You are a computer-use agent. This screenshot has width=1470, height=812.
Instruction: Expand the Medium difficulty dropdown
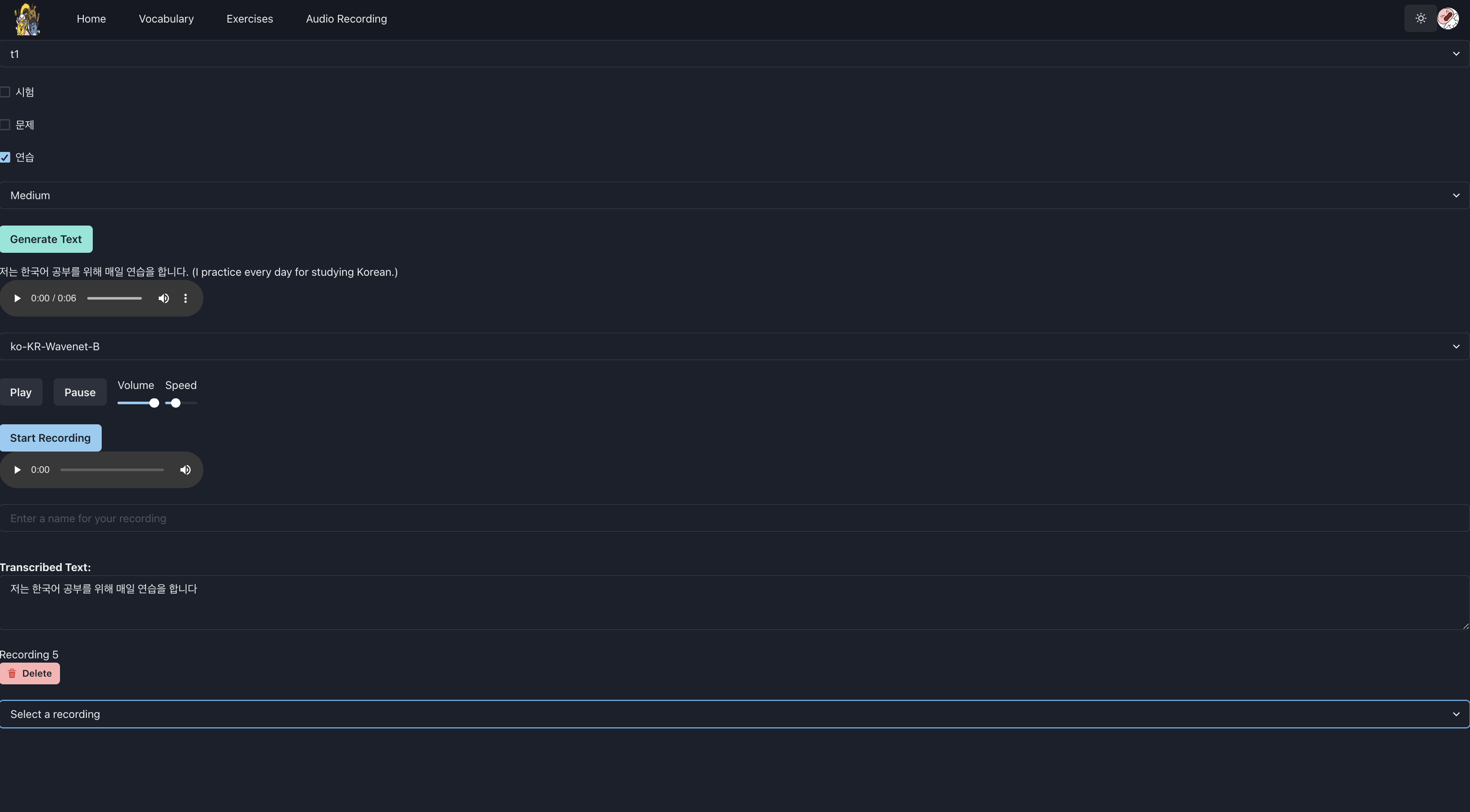(x=734, y=195)
